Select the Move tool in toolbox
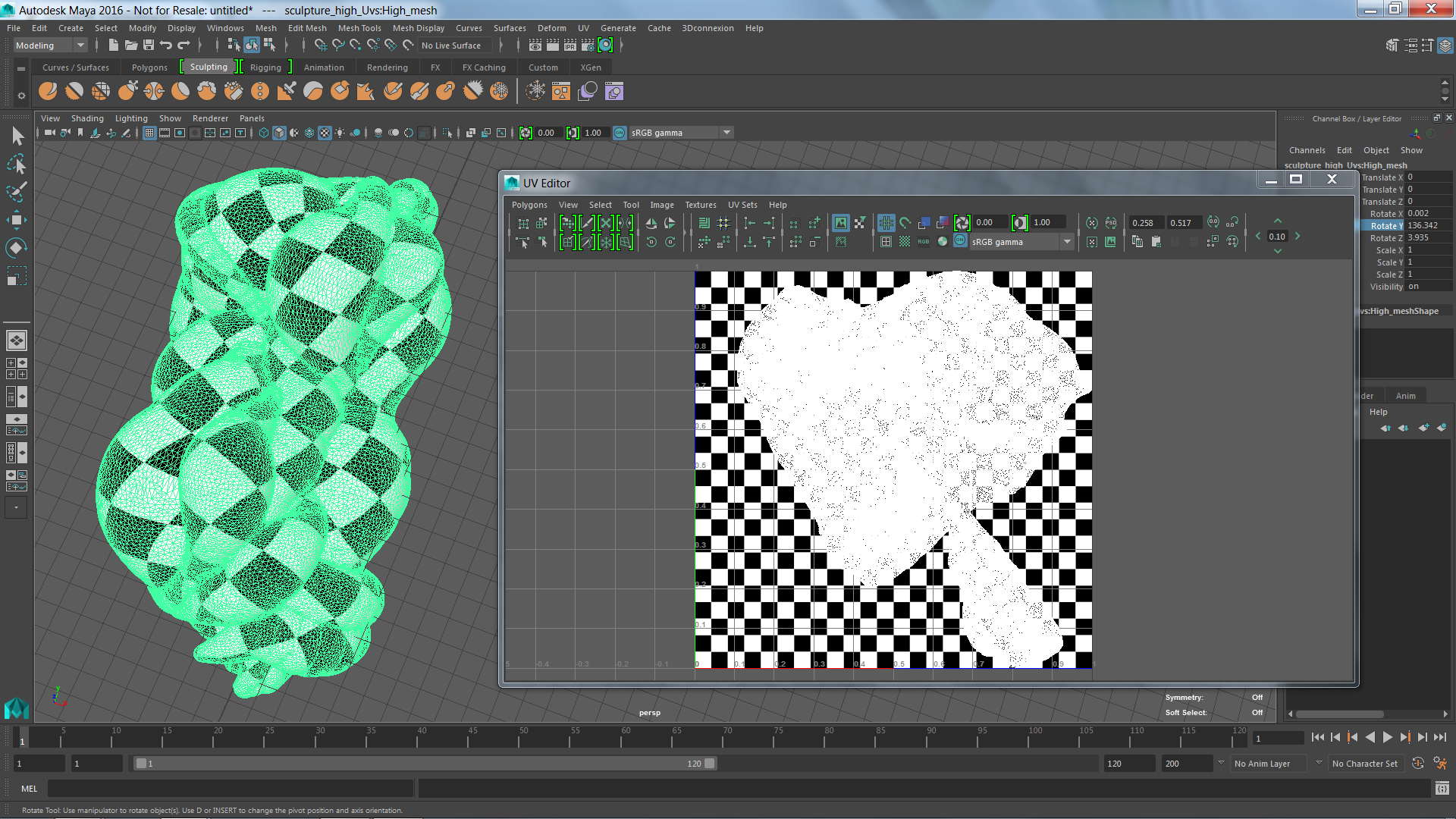Screen dimensions: 1456x819 17,220
